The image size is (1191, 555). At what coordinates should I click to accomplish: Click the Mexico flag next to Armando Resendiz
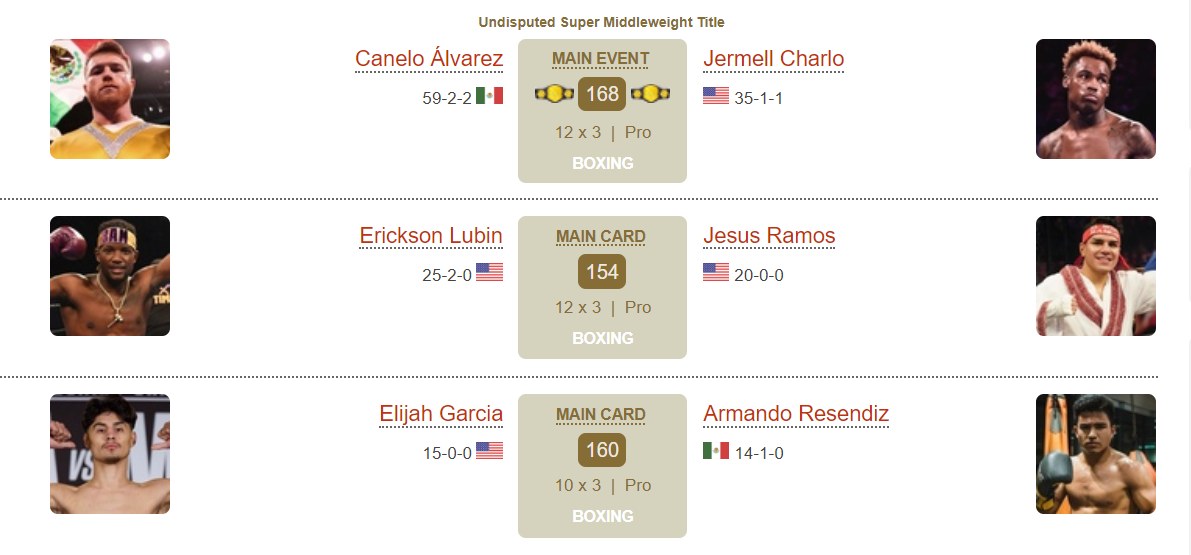tap(716, 451)
